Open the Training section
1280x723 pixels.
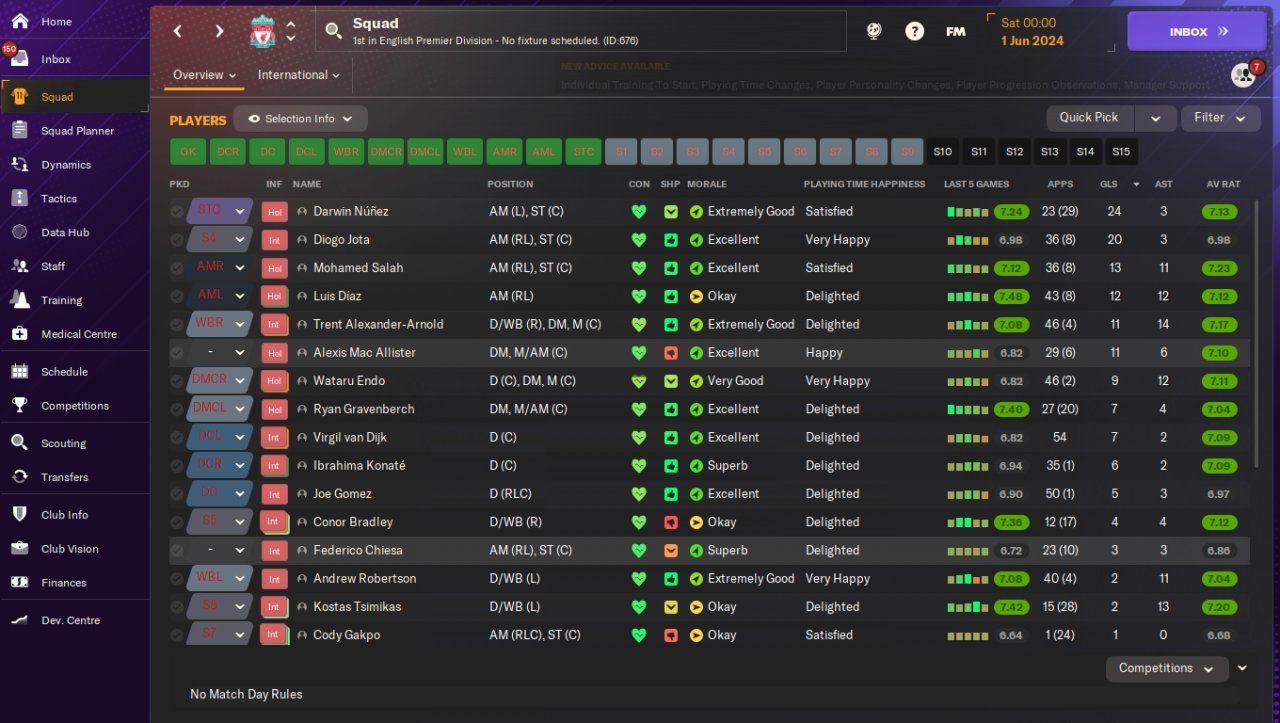click(61, 300)
